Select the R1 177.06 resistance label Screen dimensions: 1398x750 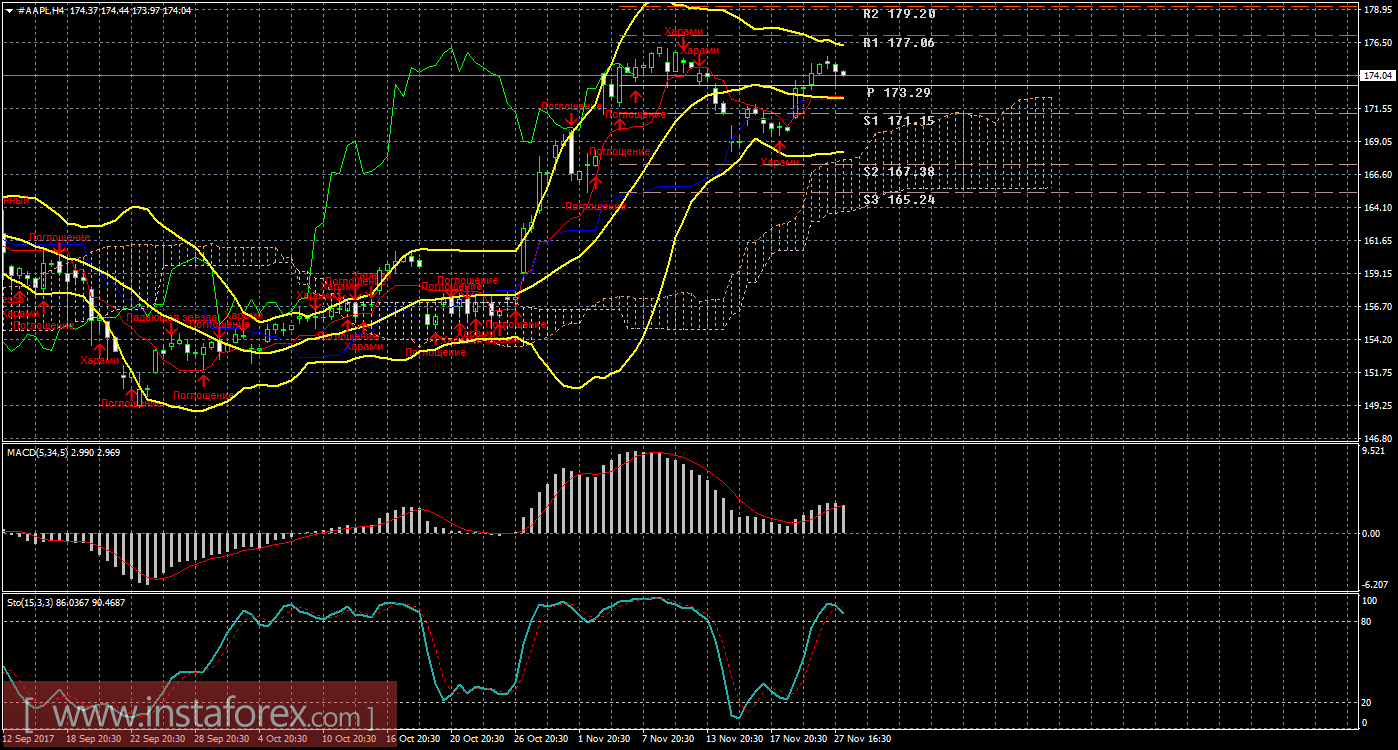(899, 43)
